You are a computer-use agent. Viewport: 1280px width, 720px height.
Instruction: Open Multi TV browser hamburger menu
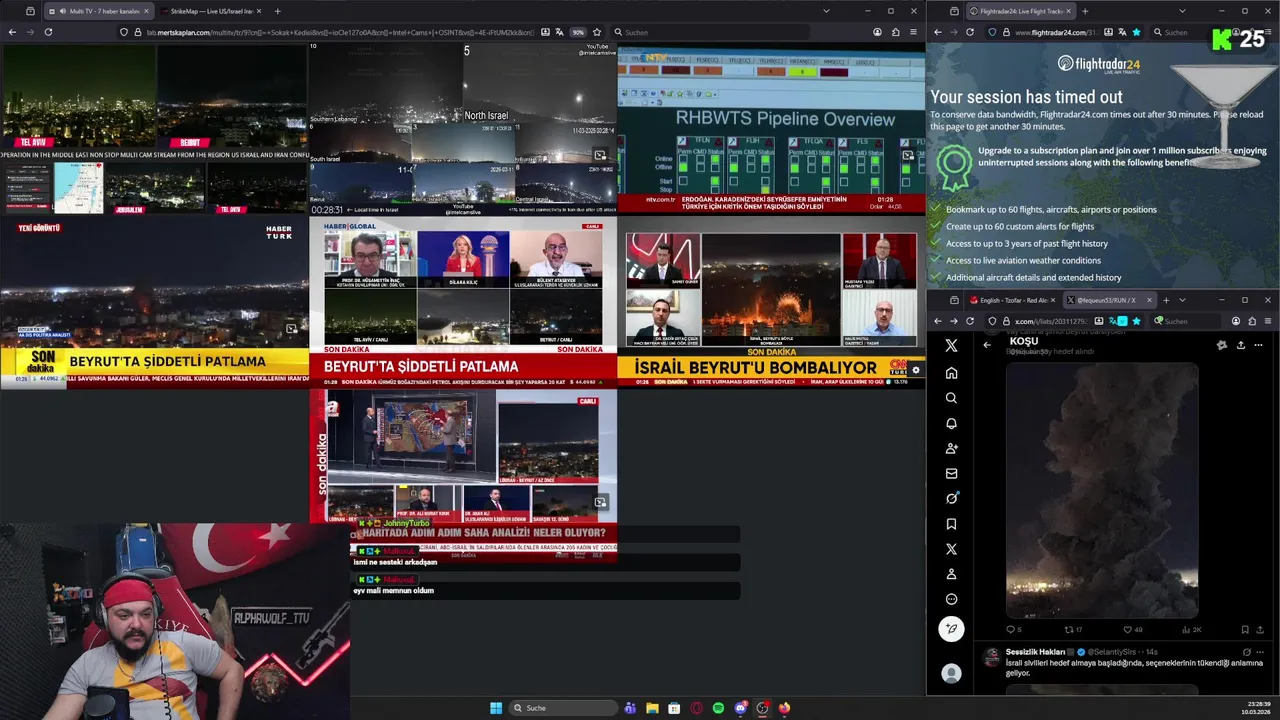pos(913,32)
